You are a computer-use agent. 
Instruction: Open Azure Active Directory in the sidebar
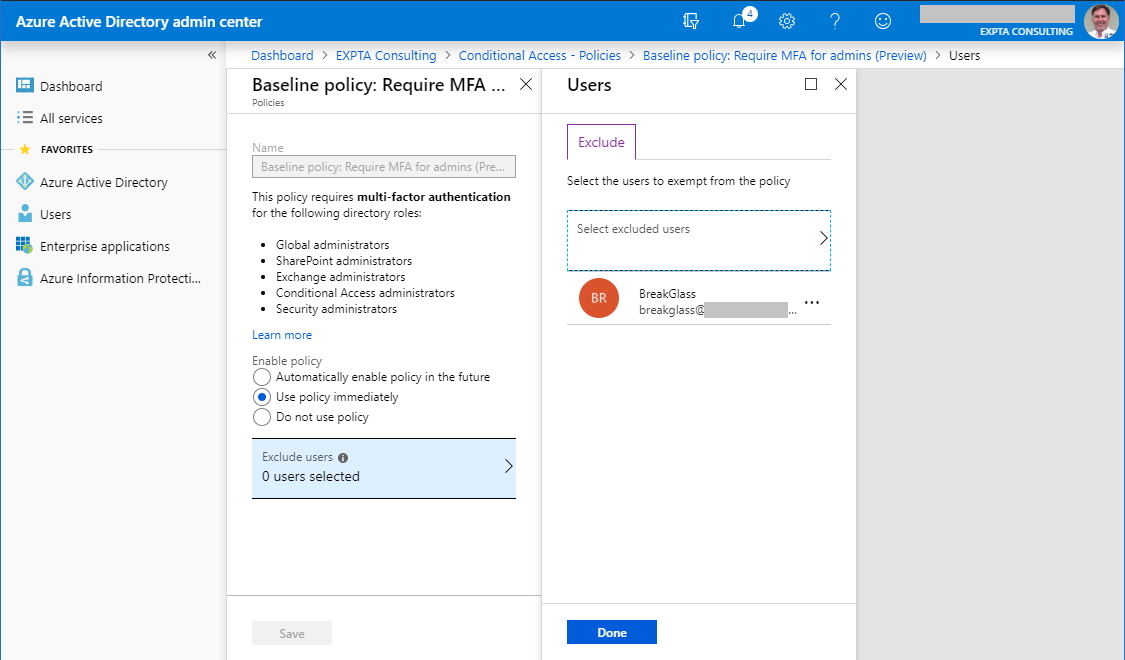click(x=103, y=182)
